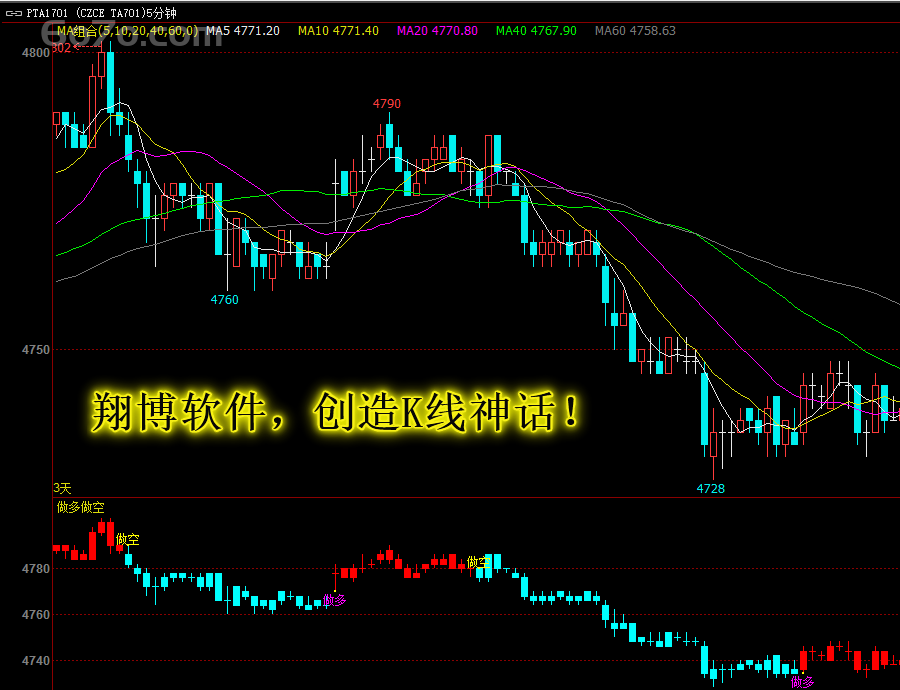Click the second 做空 signal near cyan candles
The width and height of the screenshot is (900, 690).
(x=479, y=562)
